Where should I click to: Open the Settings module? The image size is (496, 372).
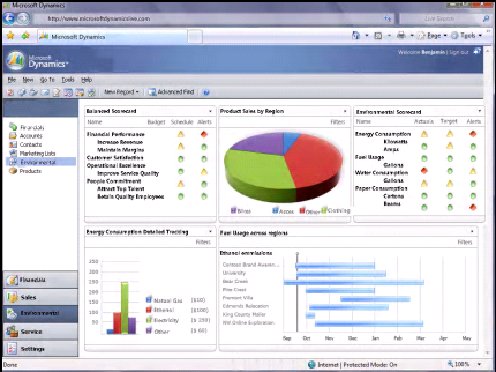coord(40,349)
